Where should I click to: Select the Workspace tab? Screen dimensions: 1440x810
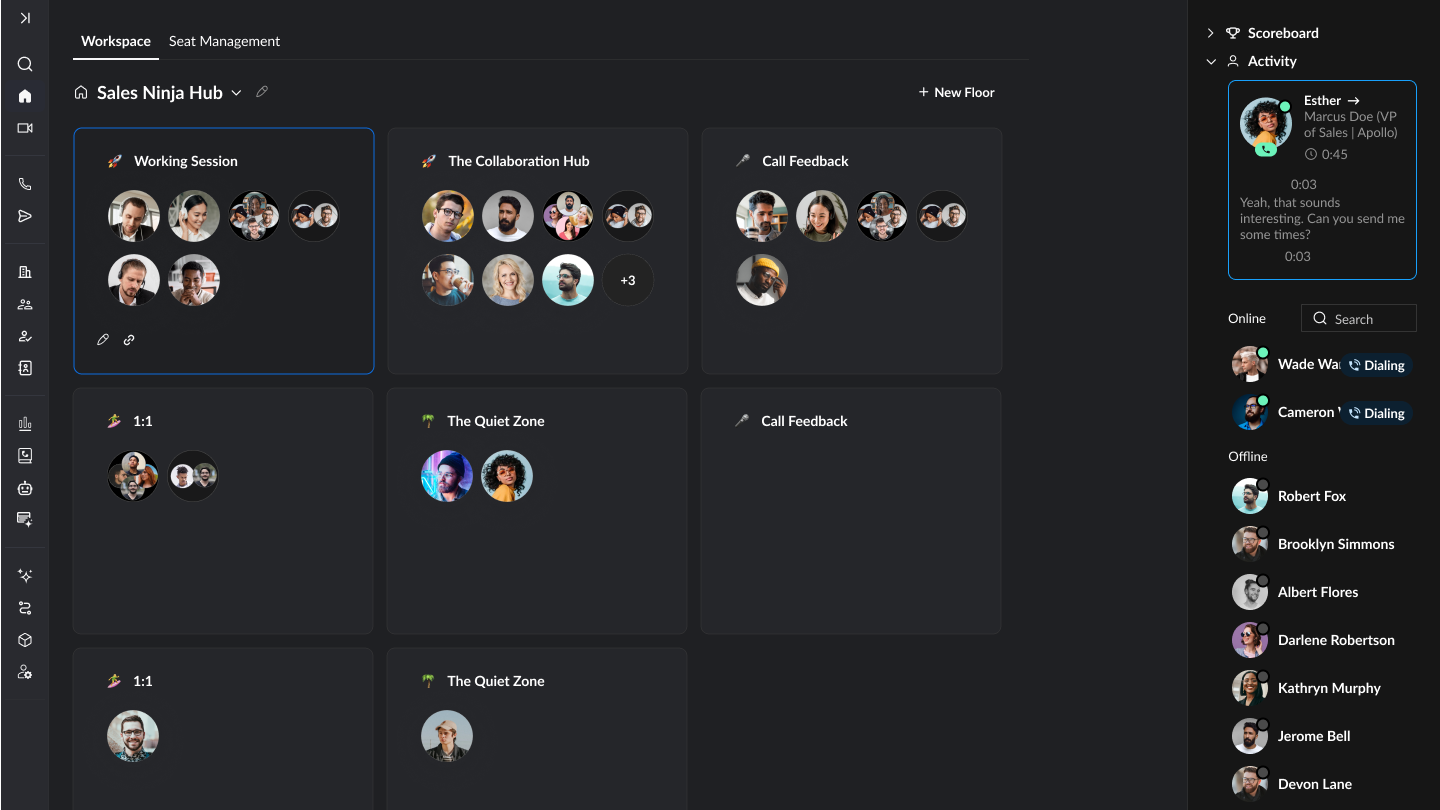pos(116,41)
